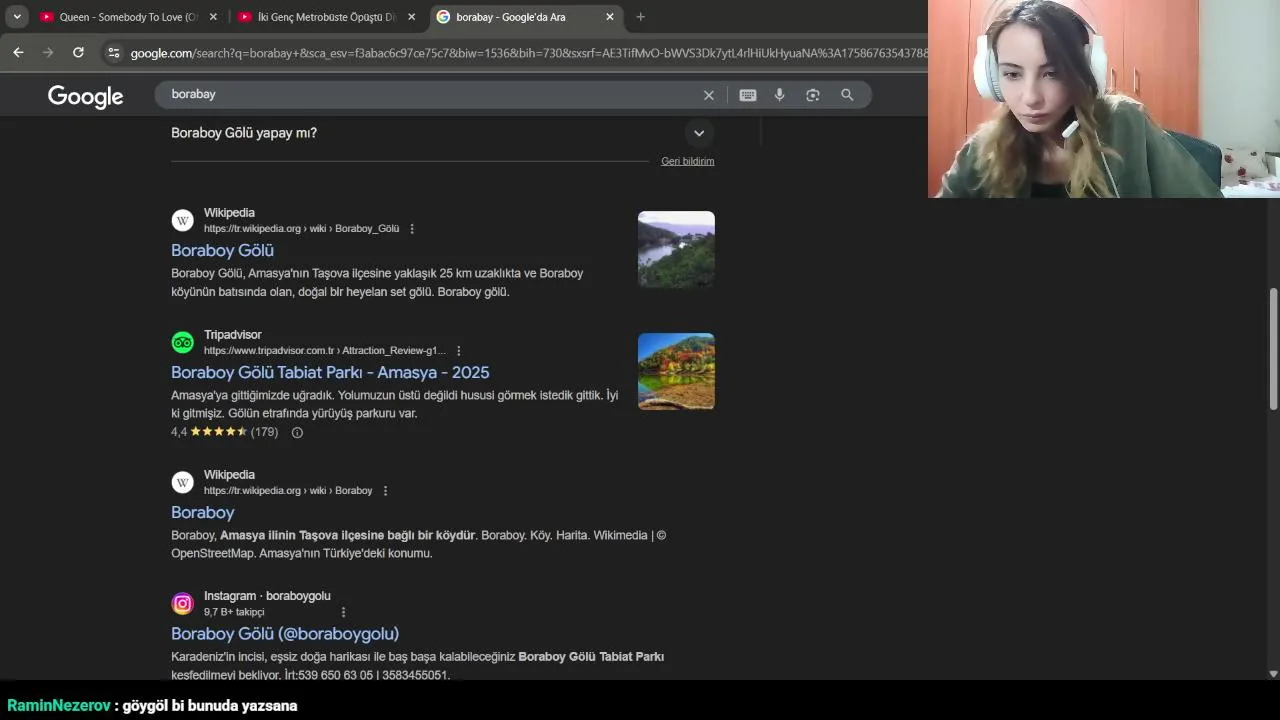Viewport: 1280px width, 720px height.
Task: Click the Geri bildirim link
Action: pos(687,161)
